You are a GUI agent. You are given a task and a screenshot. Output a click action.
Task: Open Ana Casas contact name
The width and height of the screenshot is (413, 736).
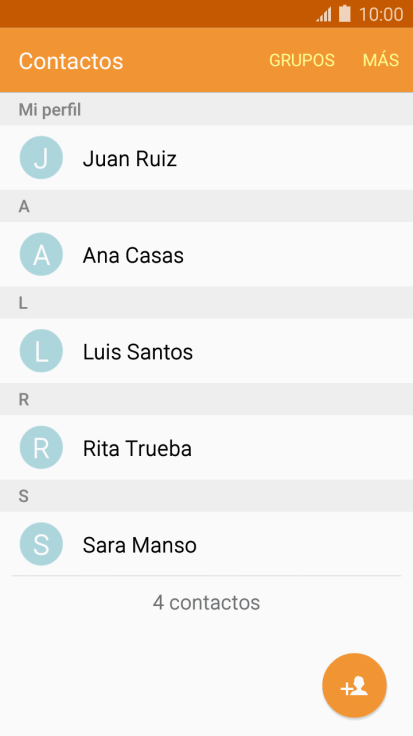click(133, 255)
